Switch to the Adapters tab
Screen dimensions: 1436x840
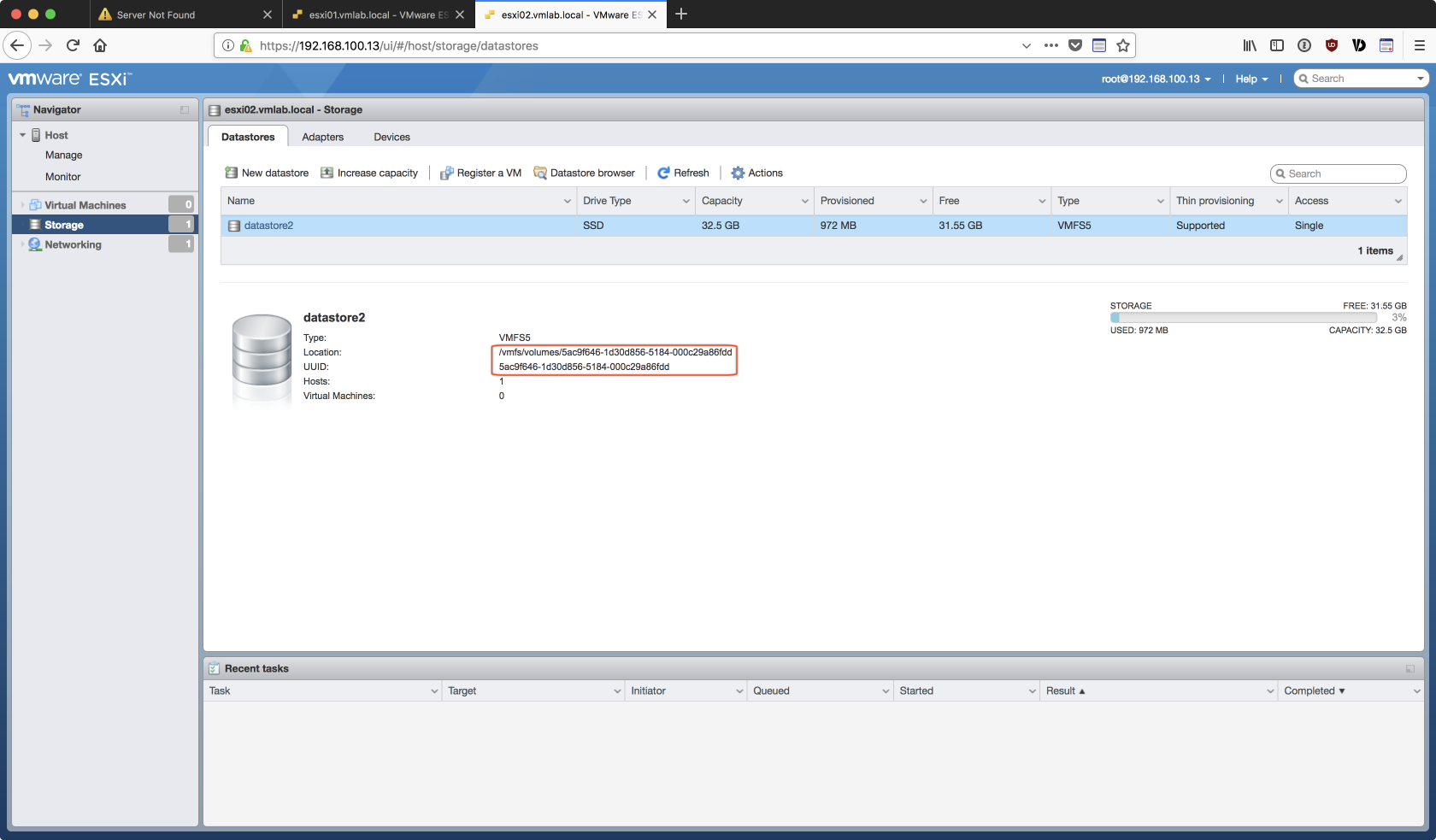coord(322,137)
